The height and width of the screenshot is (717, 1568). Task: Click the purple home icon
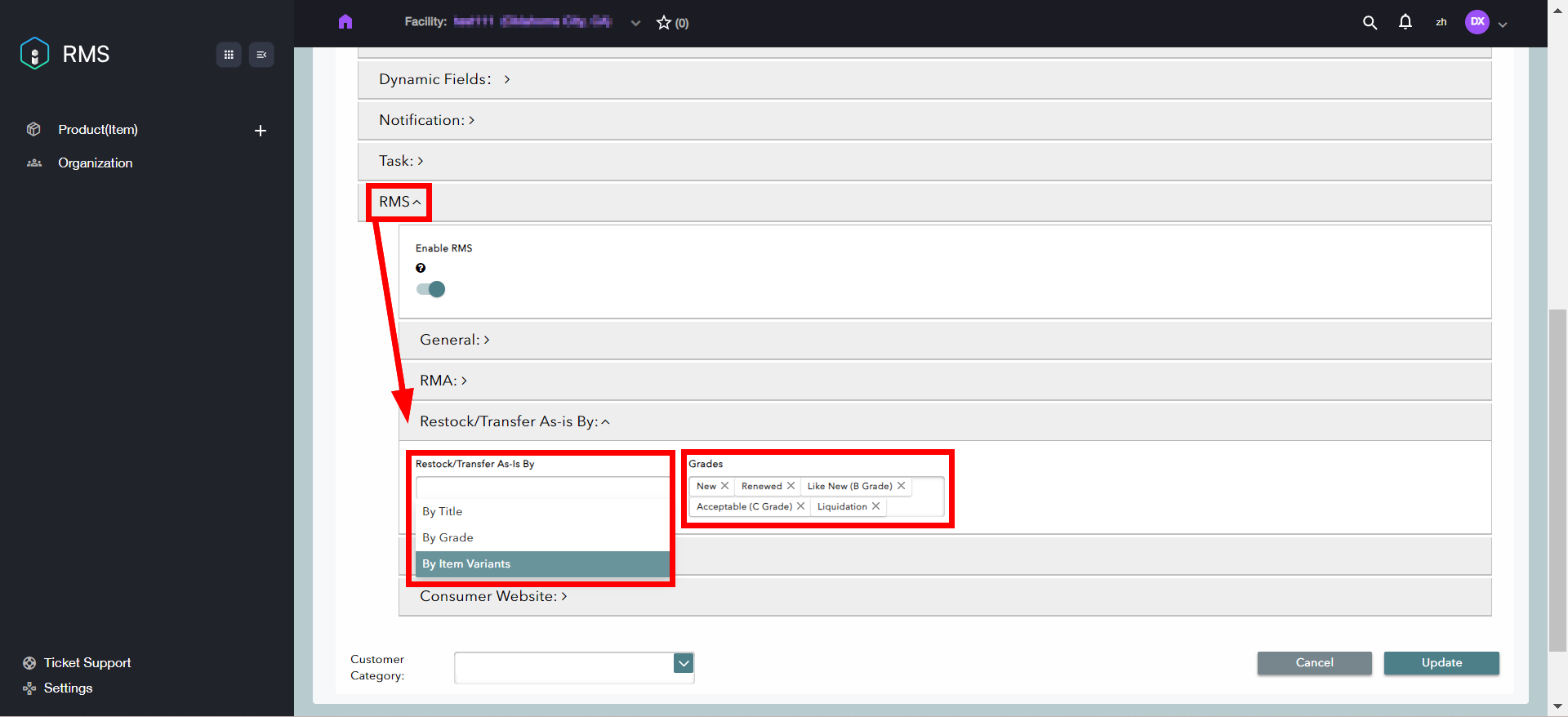(x=345, y=22)
